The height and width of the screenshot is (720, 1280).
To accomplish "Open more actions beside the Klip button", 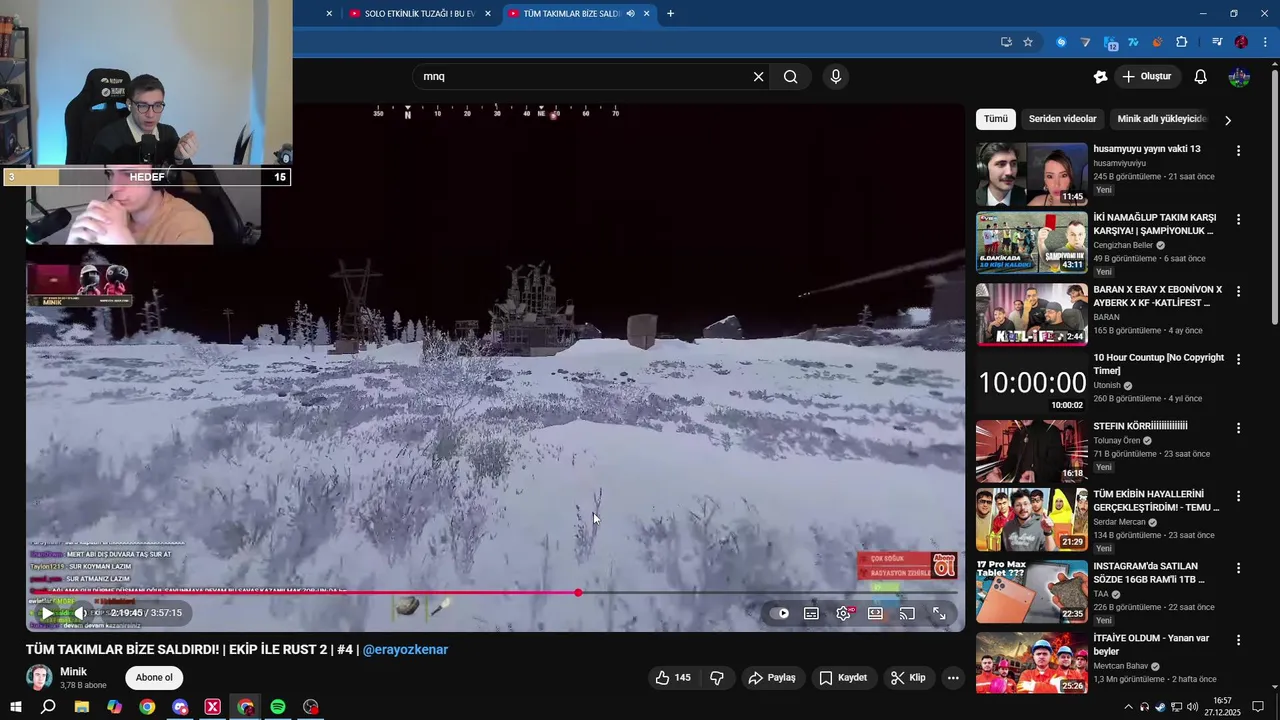I will (x=953, y=678).
